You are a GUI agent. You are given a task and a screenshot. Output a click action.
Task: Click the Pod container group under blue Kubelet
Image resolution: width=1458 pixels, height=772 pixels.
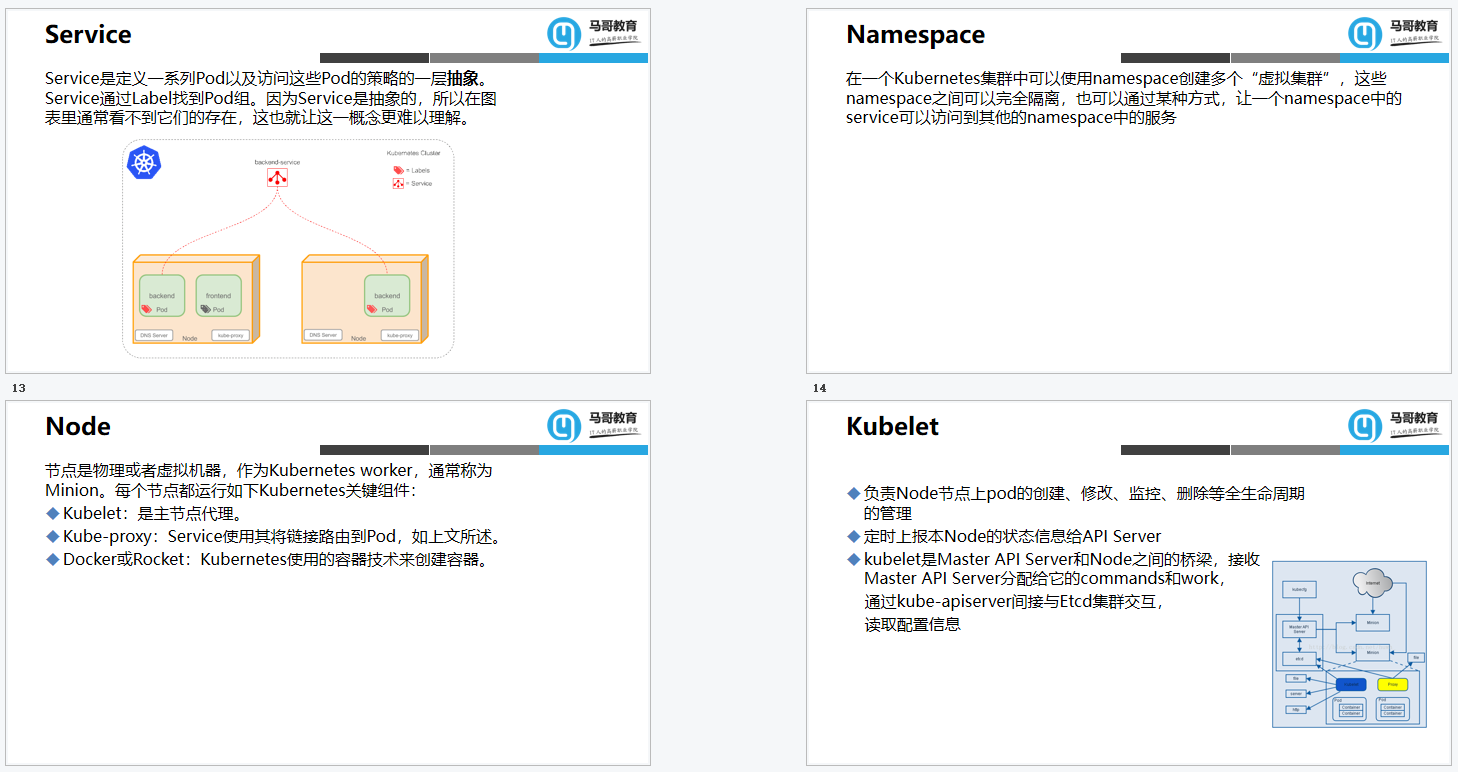pyautogui.click(x=1350, y=709)
